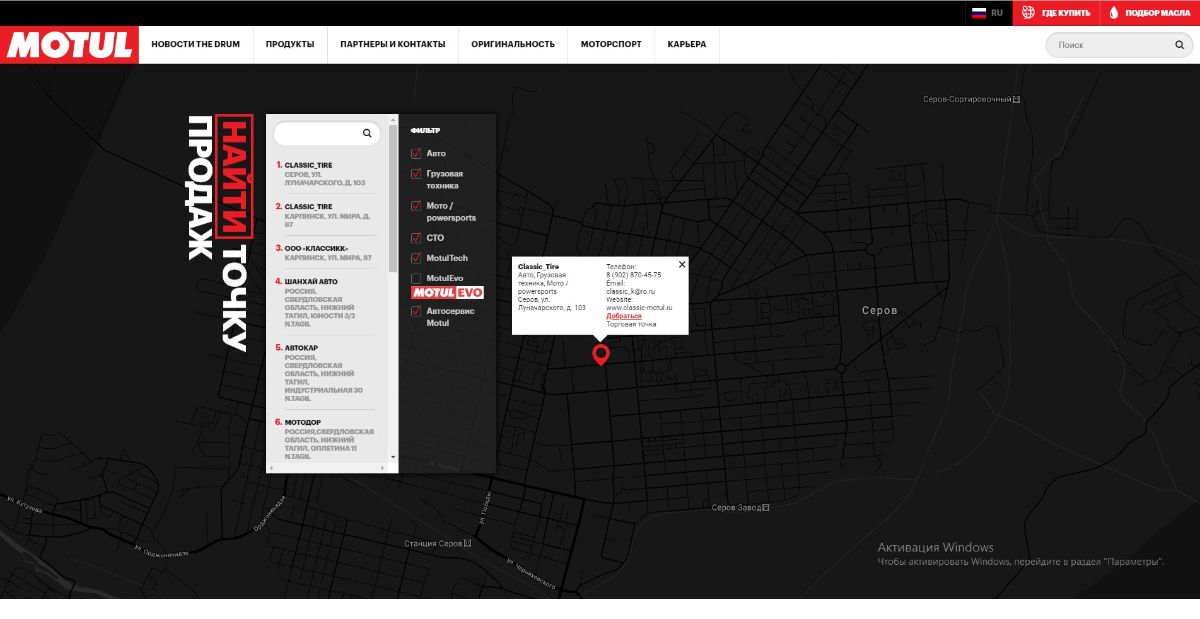Uncheck the 'Грузовая техника' filter checkbox
1200x619 pixels.
click(x=416, y=174)
